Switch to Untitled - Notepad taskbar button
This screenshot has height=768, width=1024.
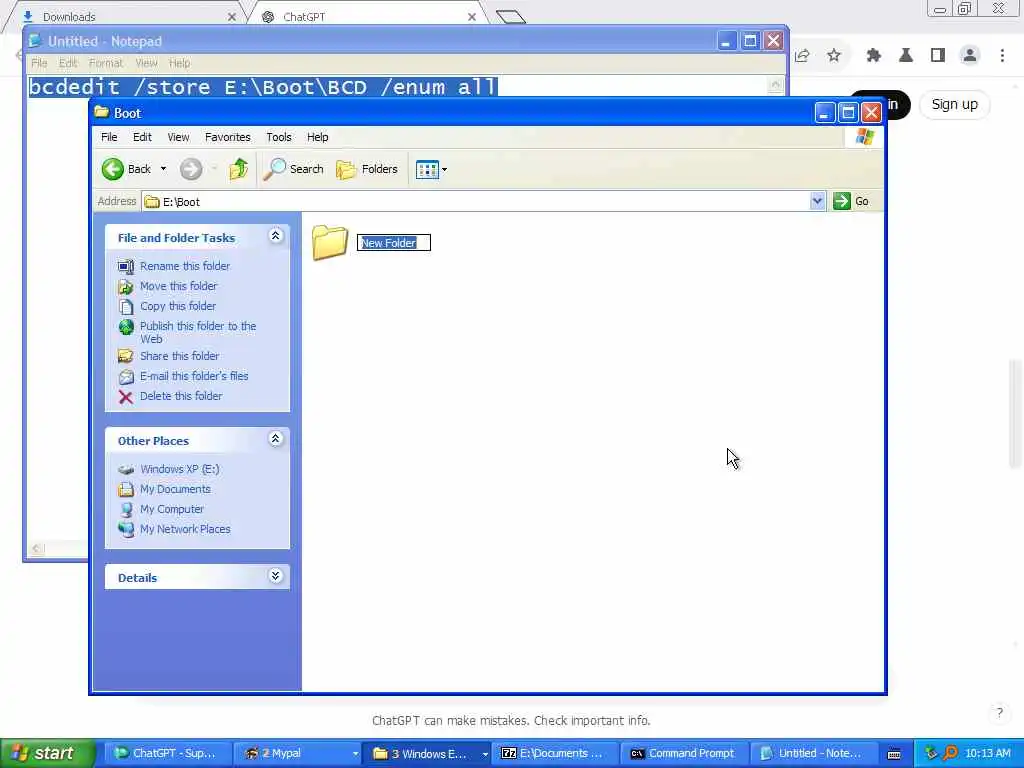point(812,753)
